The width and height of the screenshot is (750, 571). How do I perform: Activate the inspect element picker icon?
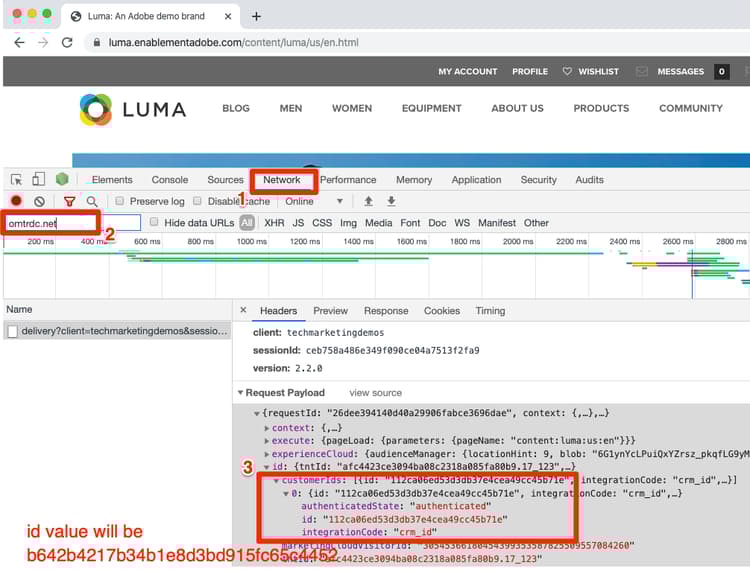pyautogui.click(x=17, y=179)
